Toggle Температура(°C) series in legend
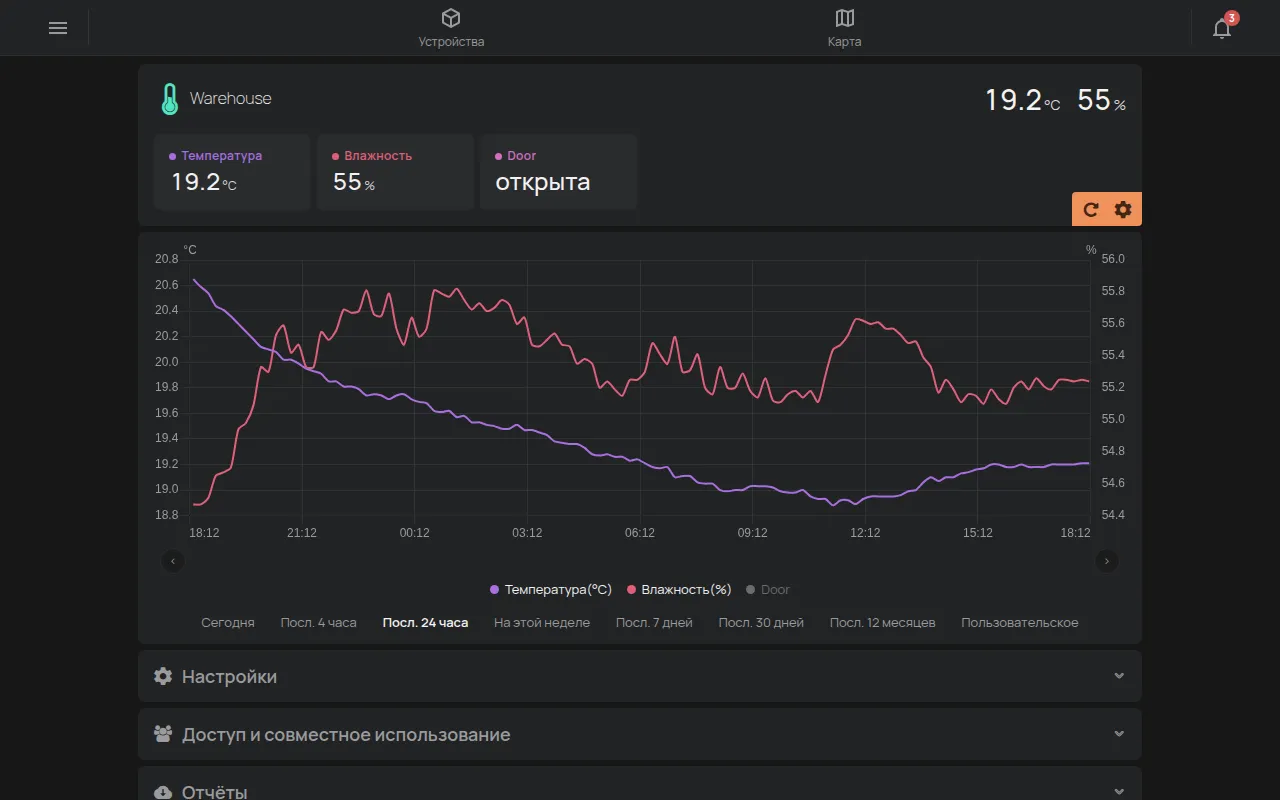This screenshot has width=1280, height=800. pos(551,590)
